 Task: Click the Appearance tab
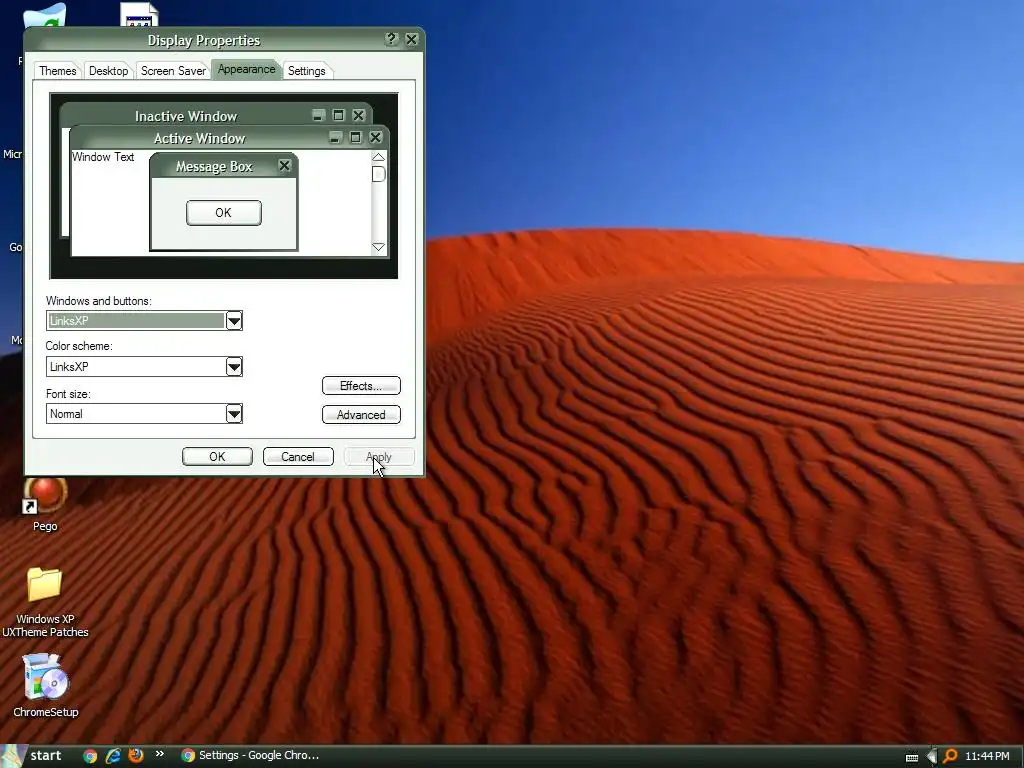coord(246,69)
